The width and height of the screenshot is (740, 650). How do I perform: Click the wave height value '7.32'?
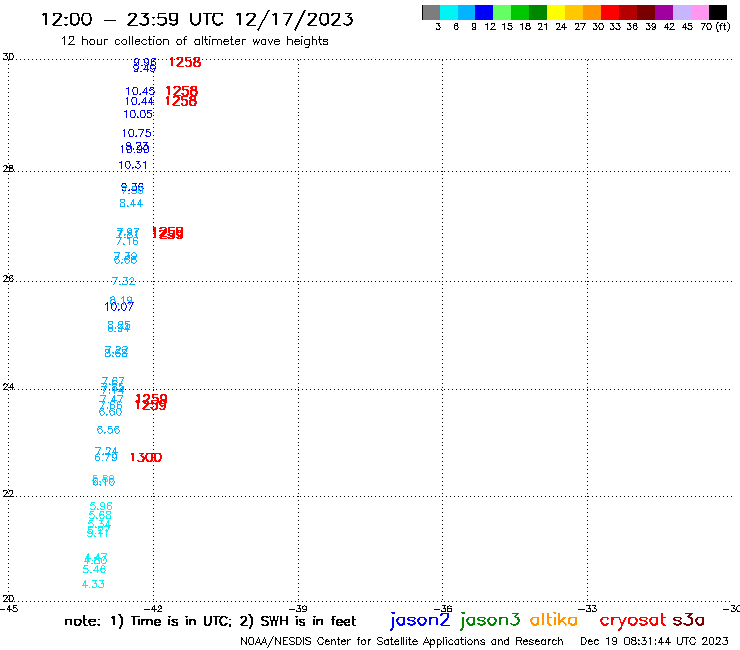123,281
